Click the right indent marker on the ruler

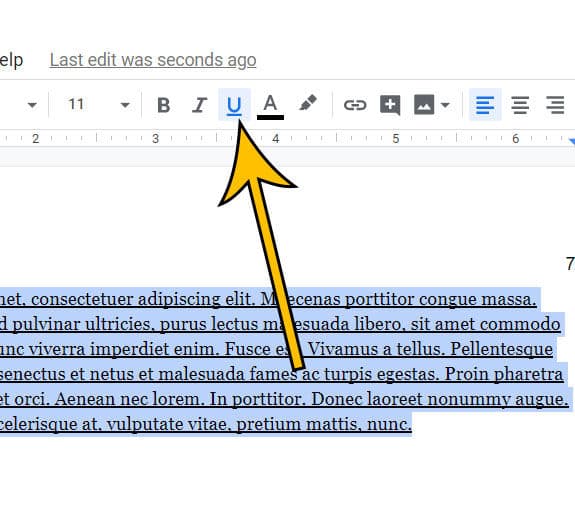572,141
